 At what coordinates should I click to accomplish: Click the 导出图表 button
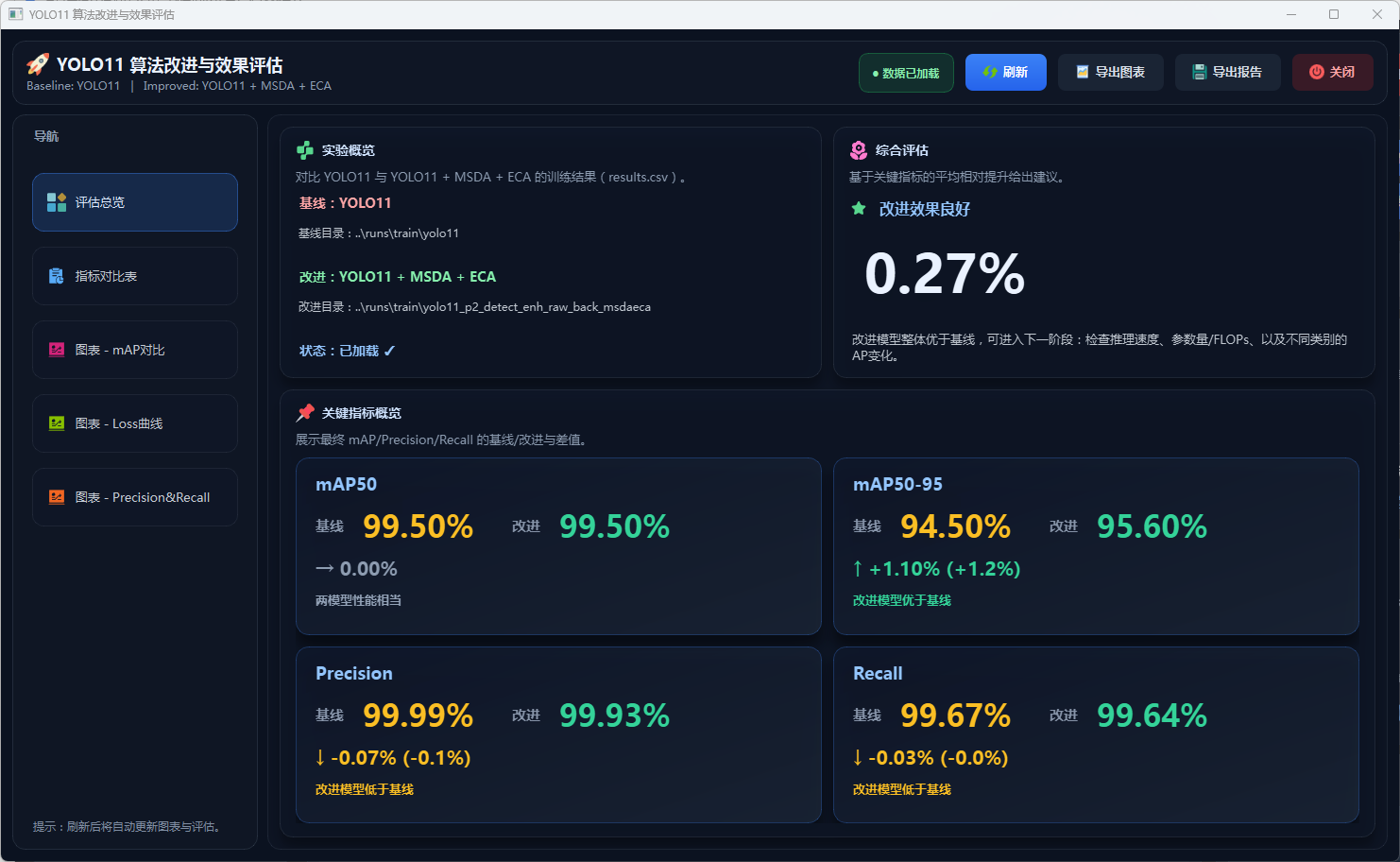(x=1110, y=73)
